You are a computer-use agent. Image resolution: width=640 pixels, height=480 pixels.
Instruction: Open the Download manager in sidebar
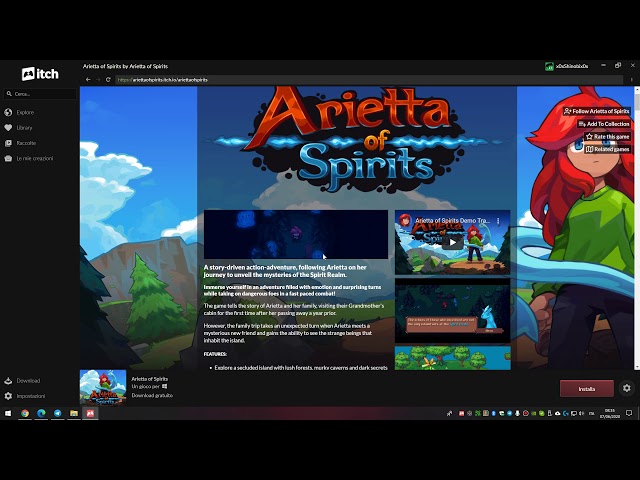click(x=27, y=380)
